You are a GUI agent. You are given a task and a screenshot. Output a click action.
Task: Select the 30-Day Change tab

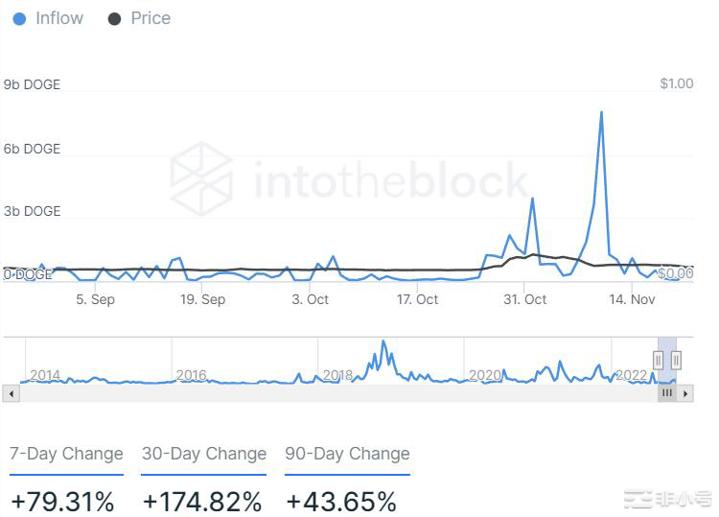[x=204, y=454]
